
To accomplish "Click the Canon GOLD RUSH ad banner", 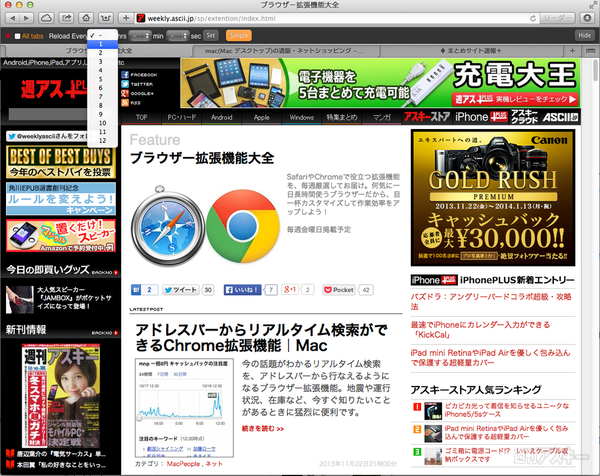I will (493, 197).
